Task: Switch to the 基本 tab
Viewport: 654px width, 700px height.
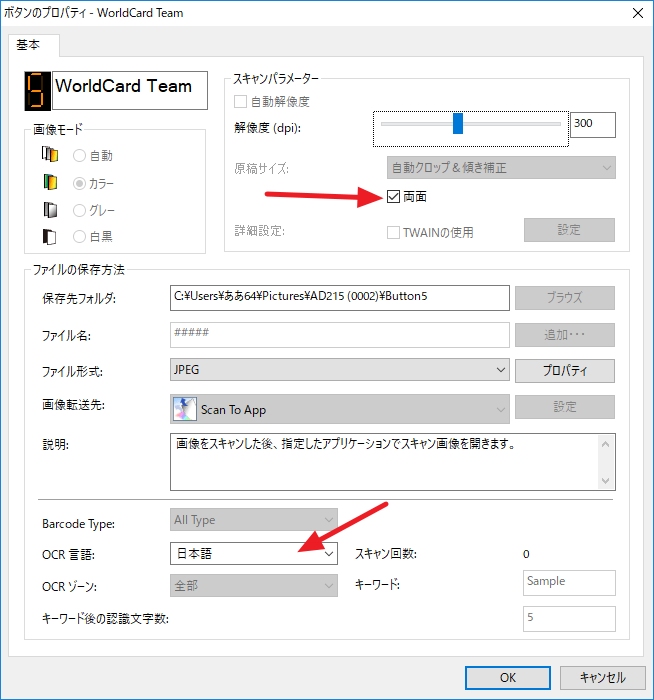Action: [x=34, y=45]
